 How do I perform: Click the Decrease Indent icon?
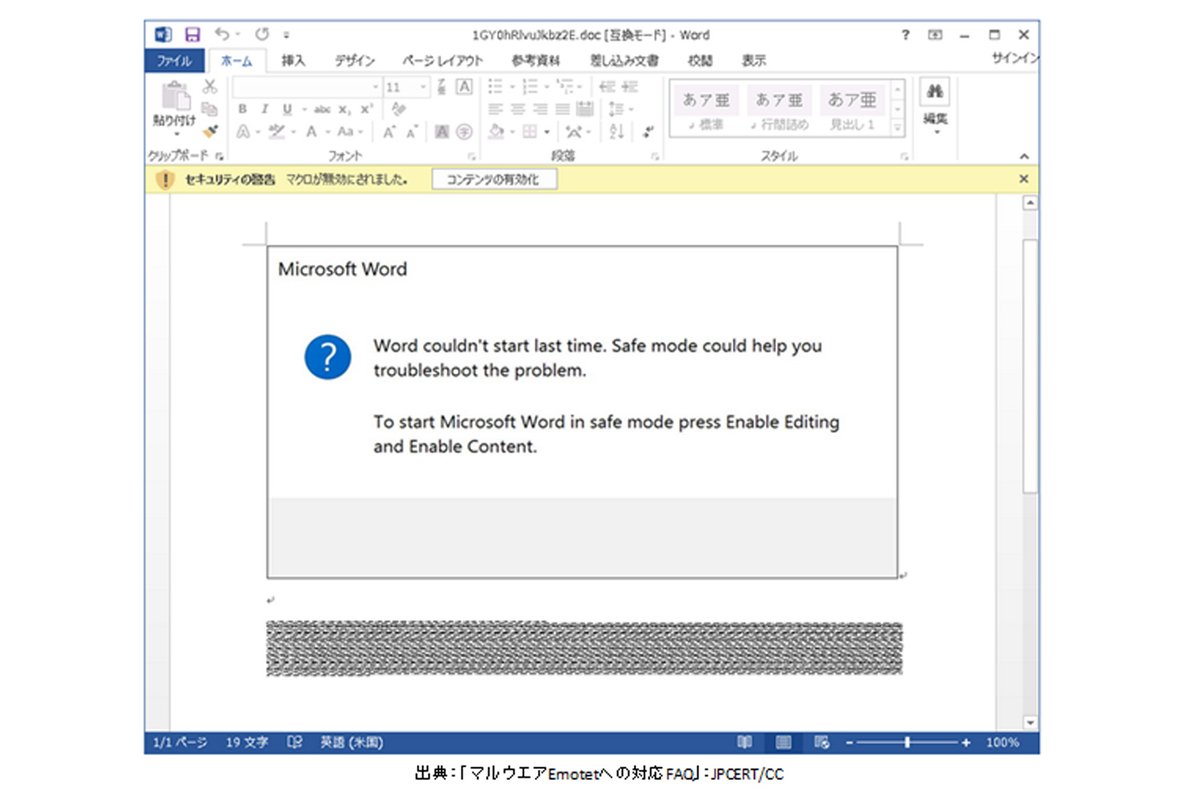(606, 87)
